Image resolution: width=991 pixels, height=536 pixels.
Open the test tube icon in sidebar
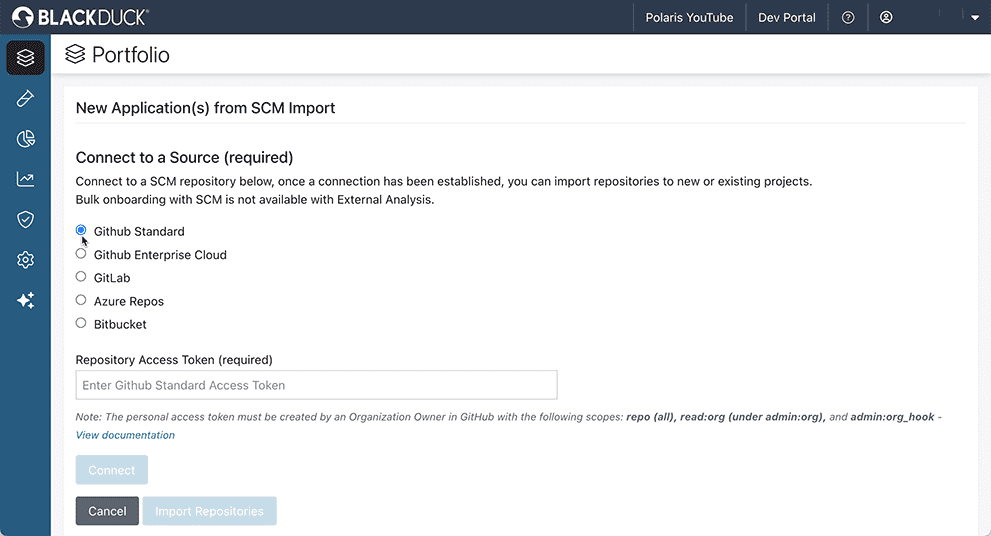[25, 98]
